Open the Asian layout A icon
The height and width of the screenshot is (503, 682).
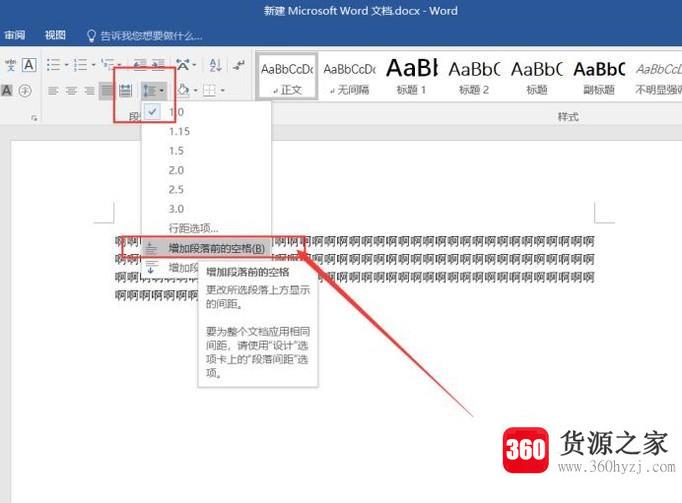pyautogui.click(x=183, y=65)
